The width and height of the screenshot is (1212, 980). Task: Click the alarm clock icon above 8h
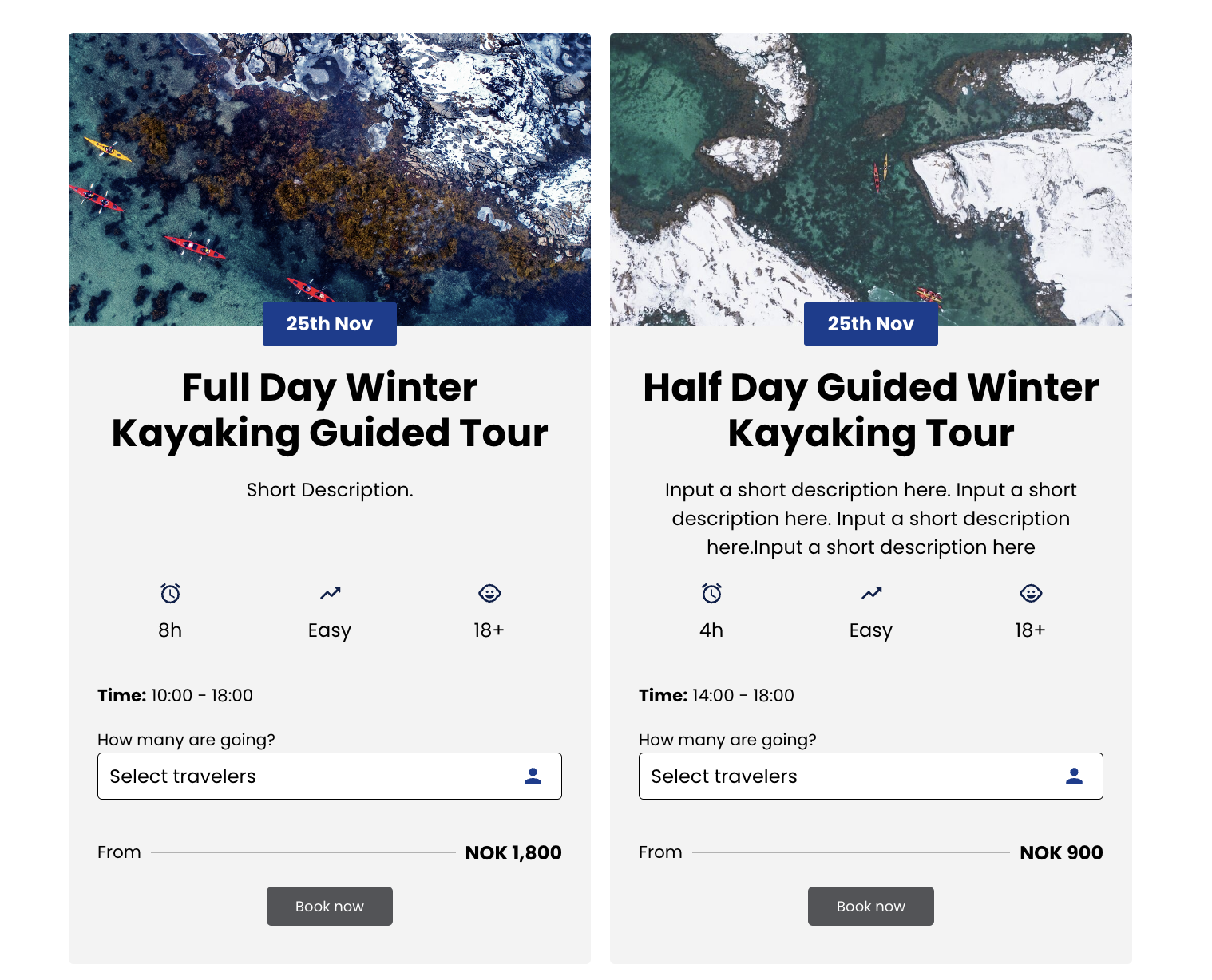pos(170,593)
